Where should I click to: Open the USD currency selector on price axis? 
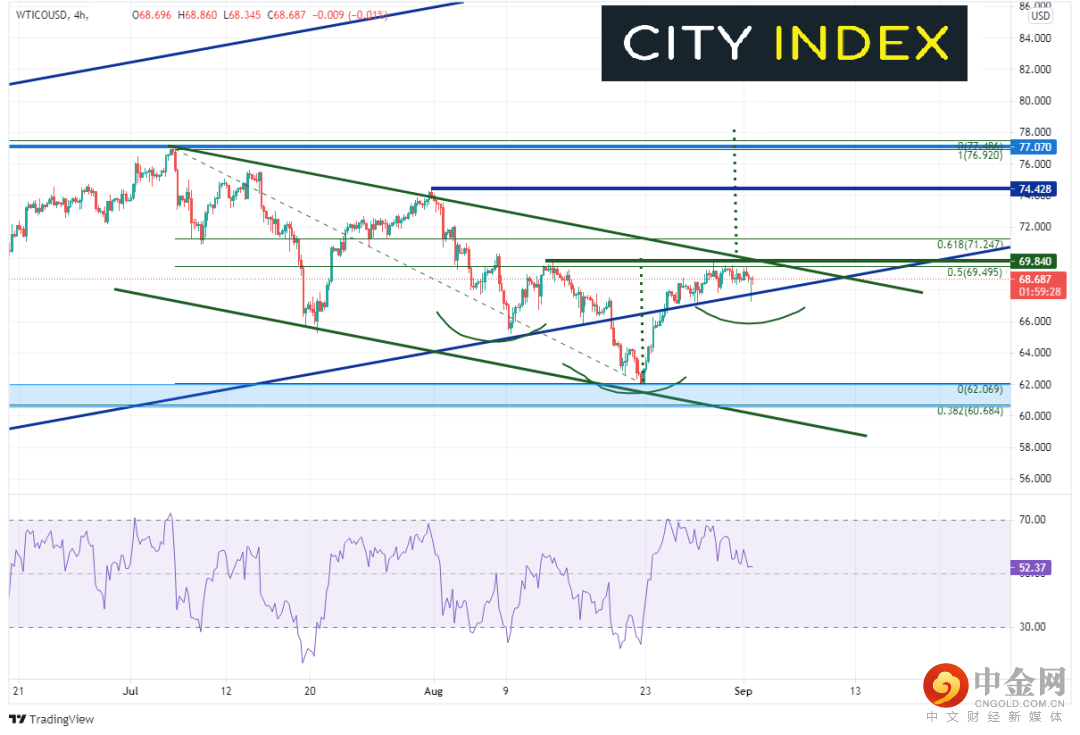click(x=1041, y=17)
